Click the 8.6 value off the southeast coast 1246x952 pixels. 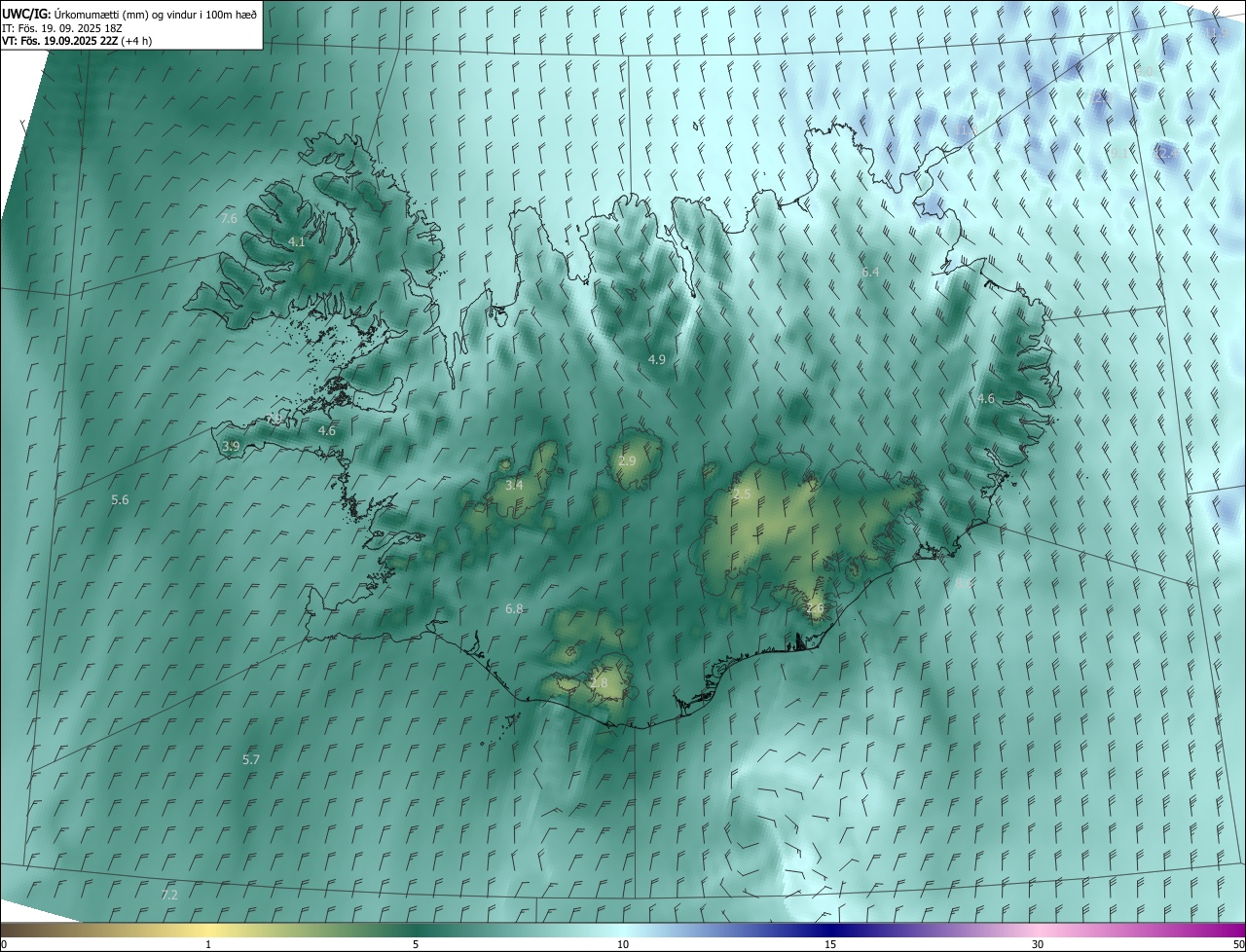click(x=964, y=583)
